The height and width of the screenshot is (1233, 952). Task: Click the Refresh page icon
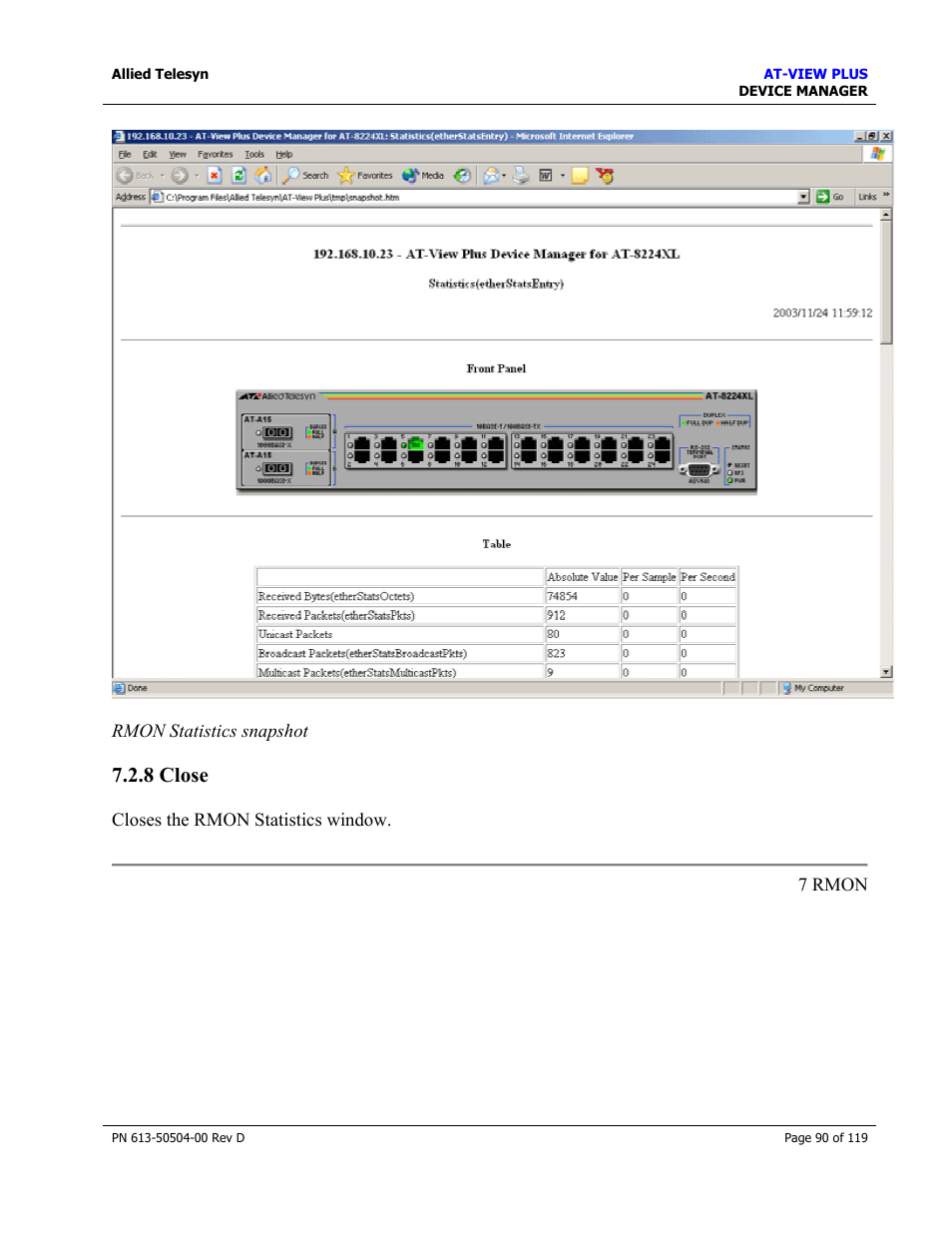pos(239,176)
